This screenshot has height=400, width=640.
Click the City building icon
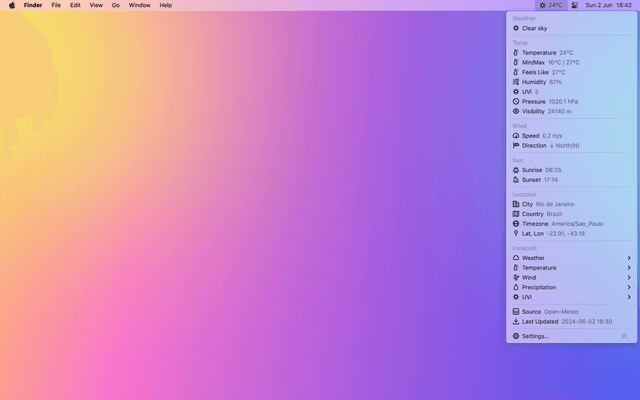(x=516, y=204)
